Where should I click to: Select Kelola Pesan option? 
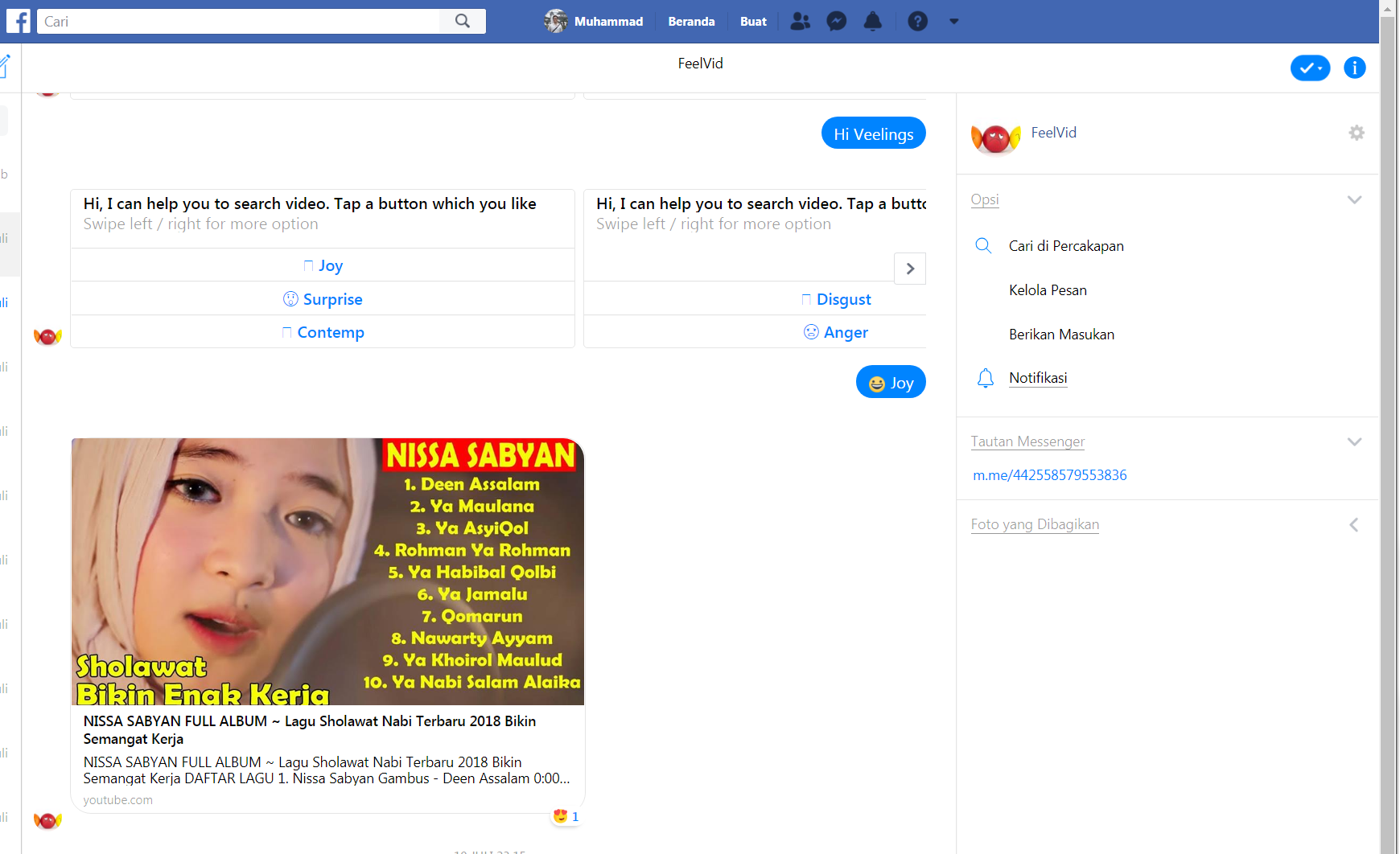point(1048,290)
